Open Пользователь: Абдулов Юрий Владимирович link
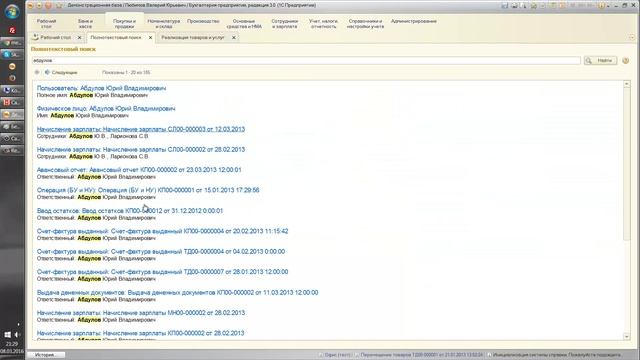 101,88
